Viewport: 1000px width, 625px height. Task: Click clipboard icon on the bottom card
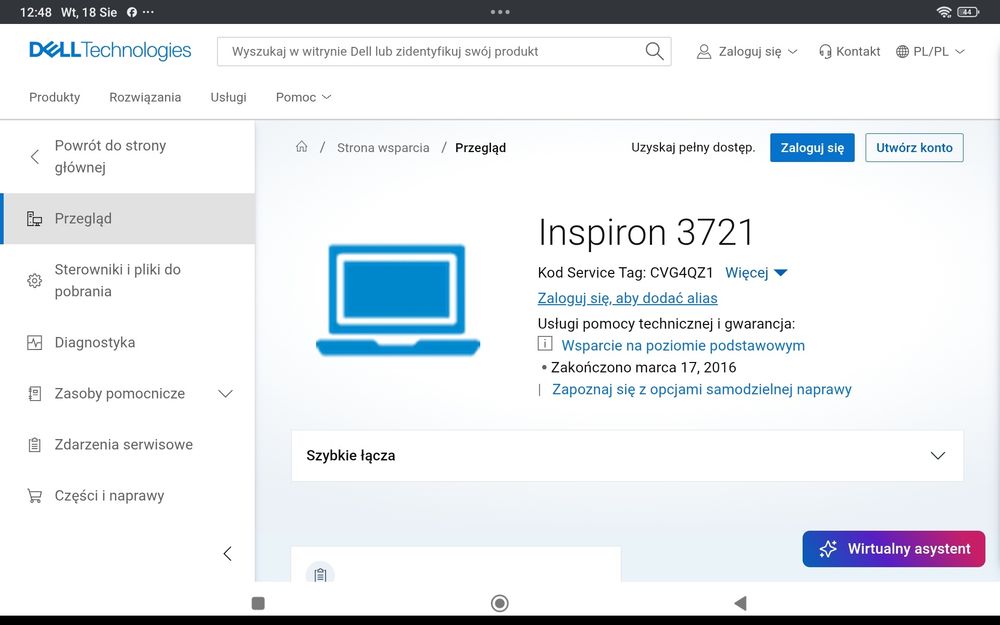320,574
